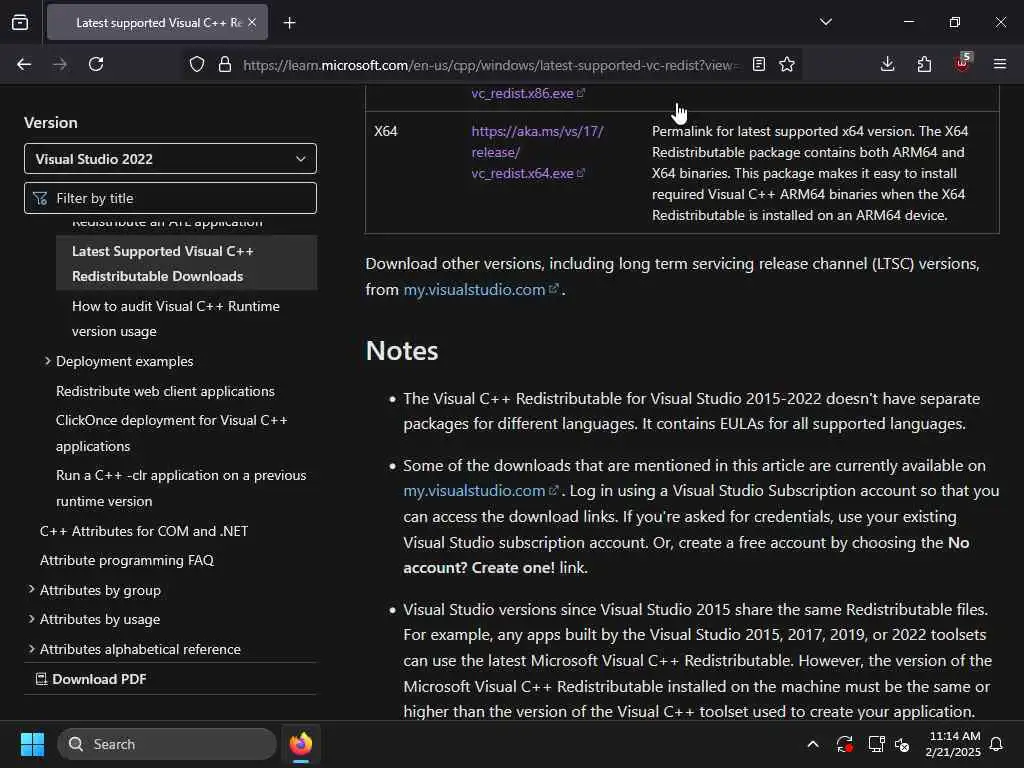Expand Attributes by usage
1024x768 pixels.
click(100, 619)
